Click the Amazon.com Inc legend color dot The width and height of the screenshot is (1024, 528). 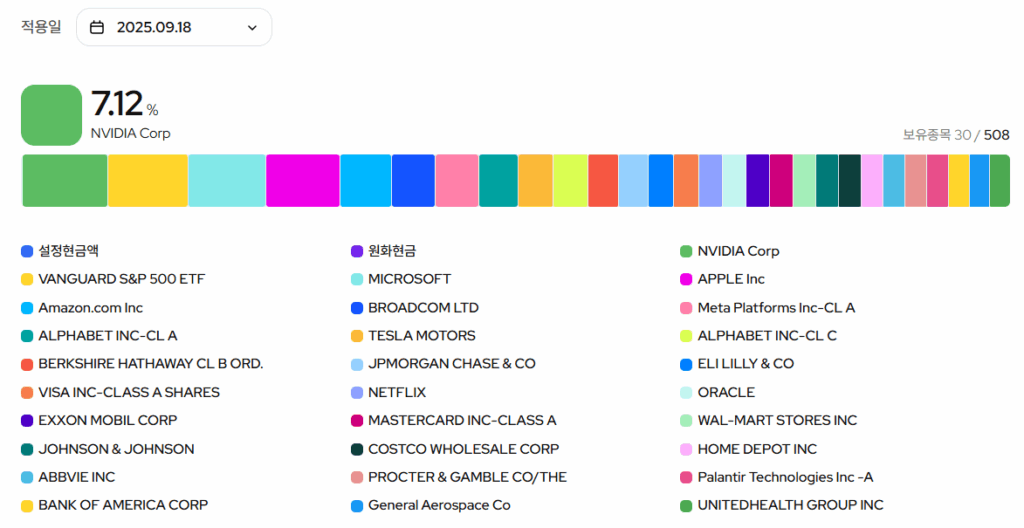click(x=27, y=308)
